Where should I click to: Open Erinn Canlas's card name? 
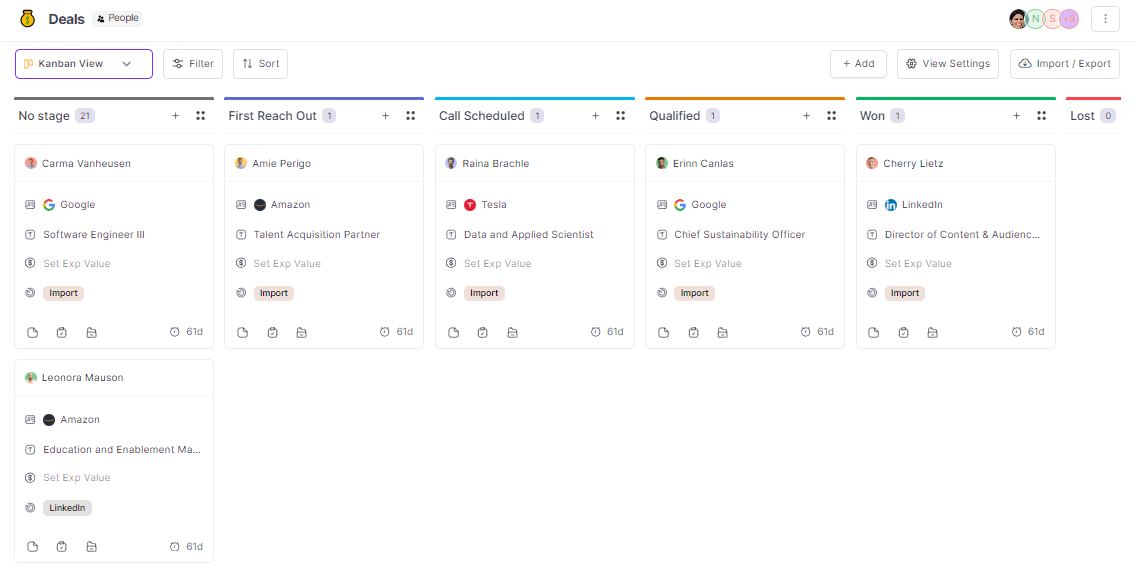point(703,164)
